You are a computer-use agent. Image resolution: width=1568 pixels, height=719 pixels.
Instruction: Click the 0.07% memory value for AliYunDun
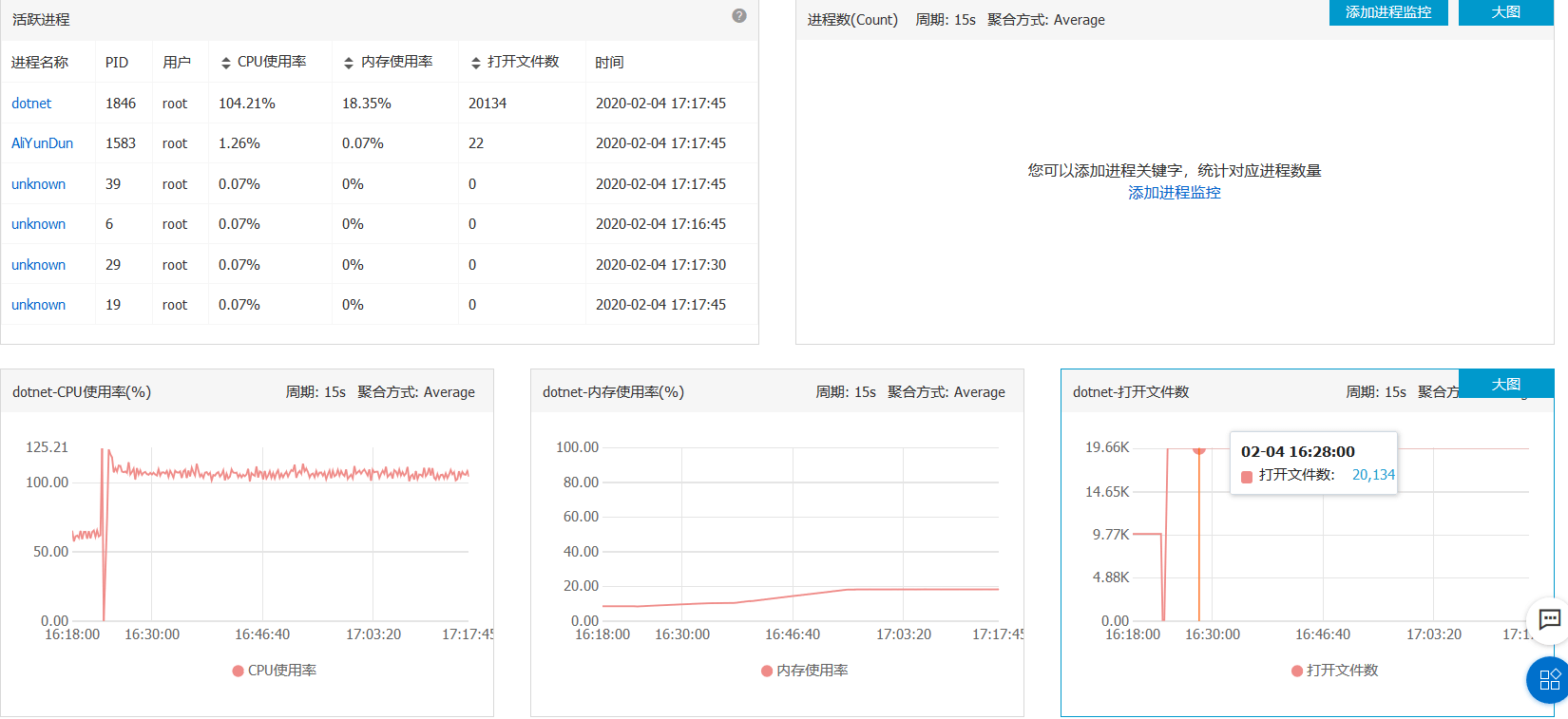point(363,143)
